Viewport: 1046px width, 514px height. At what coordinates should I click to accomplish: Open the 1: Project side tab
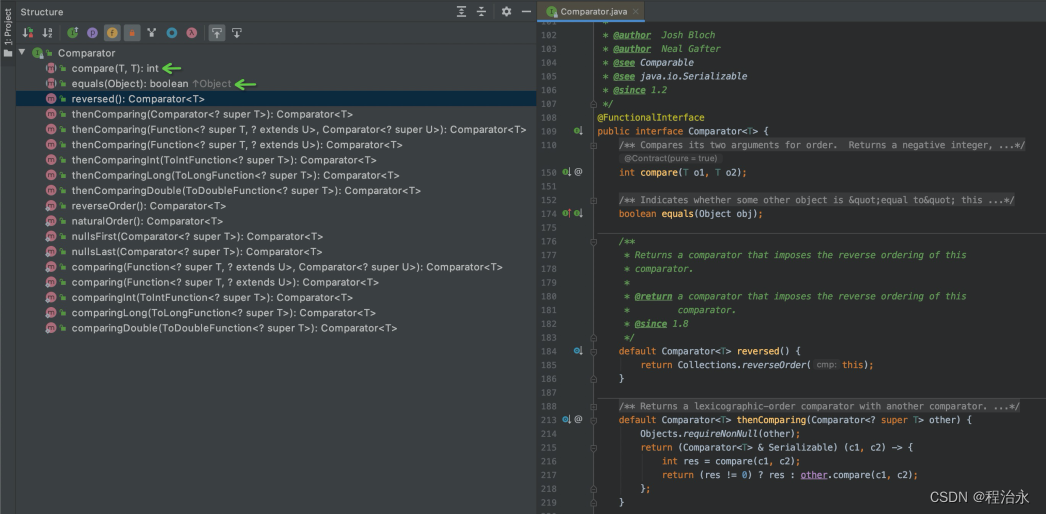7,33
